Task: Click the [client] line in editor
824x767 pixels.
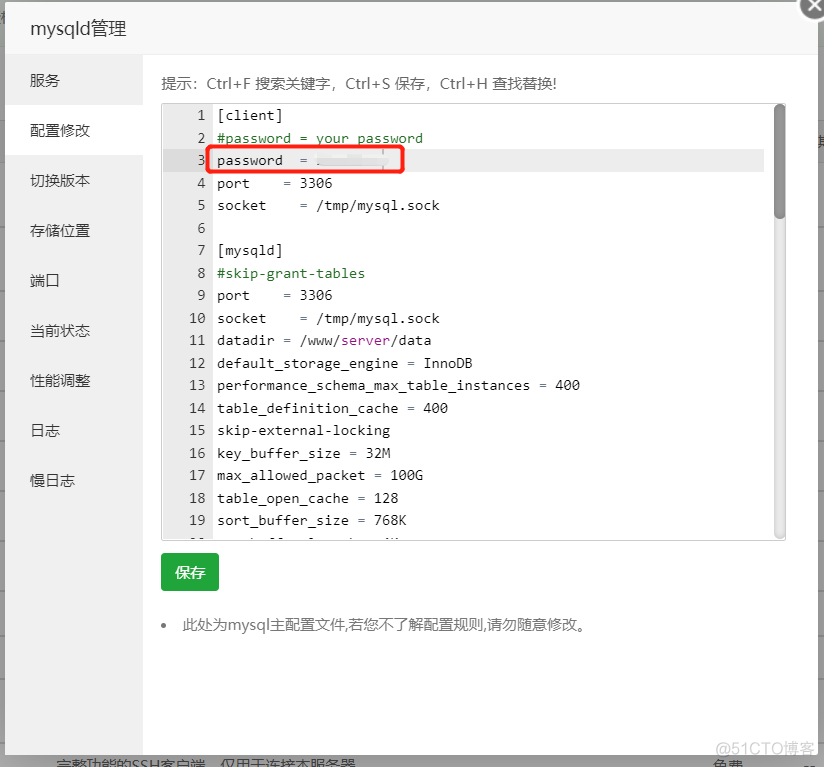Action: pos(250,115)
